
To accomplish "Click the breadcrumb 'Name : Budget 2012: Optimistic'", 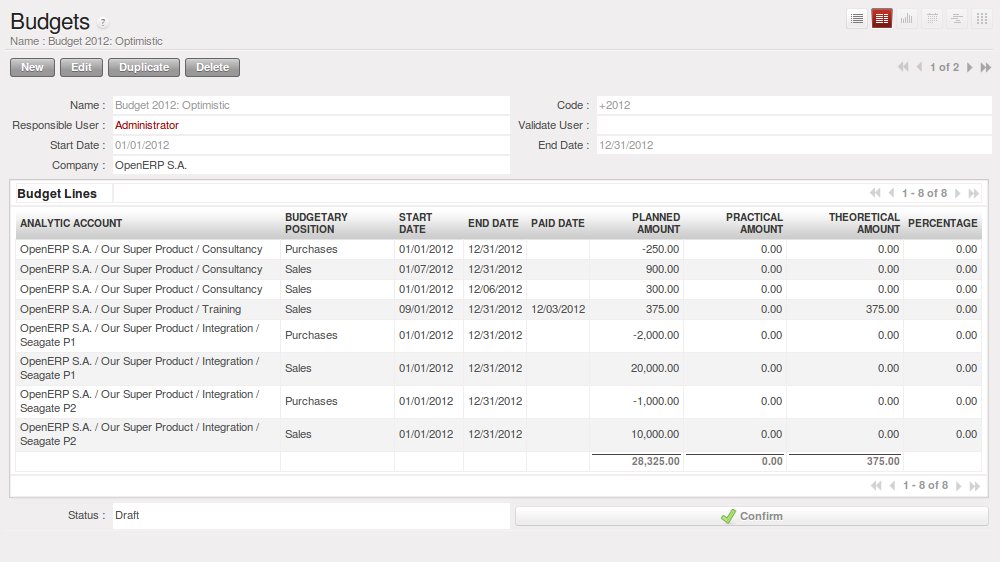I will [x=86, y=41].
